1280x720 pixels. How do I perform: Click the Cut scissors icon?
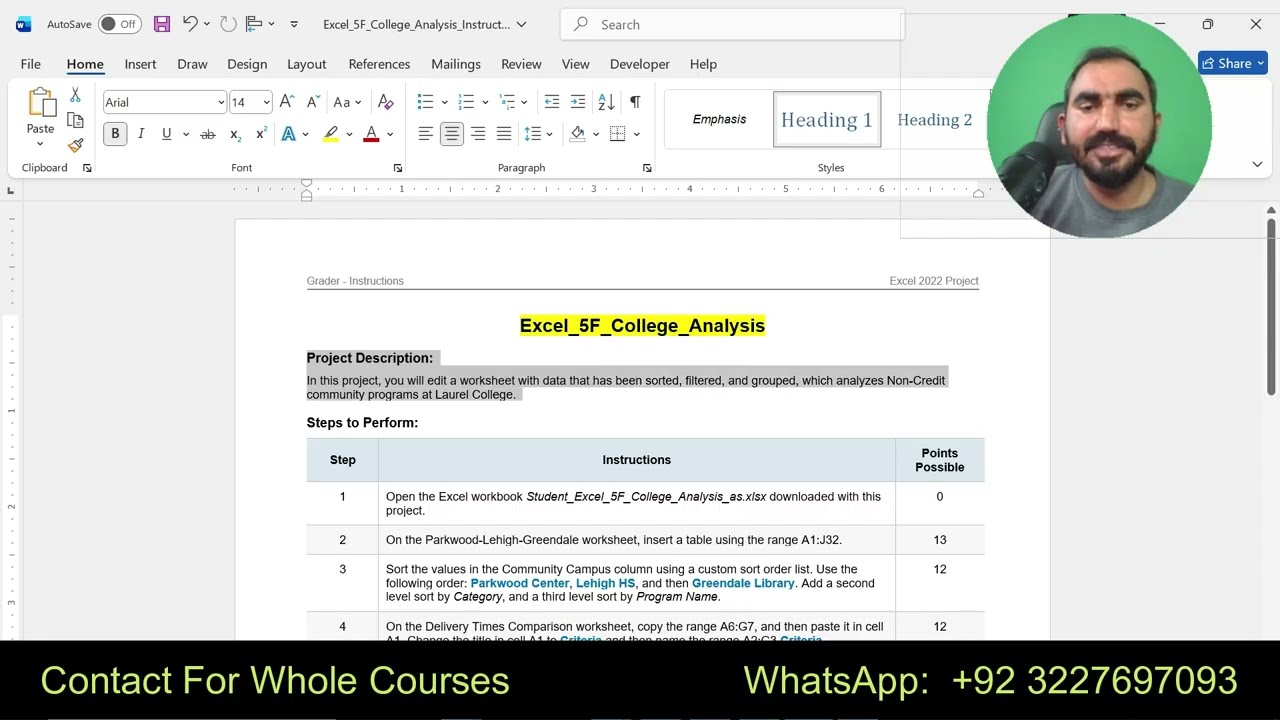75,95
